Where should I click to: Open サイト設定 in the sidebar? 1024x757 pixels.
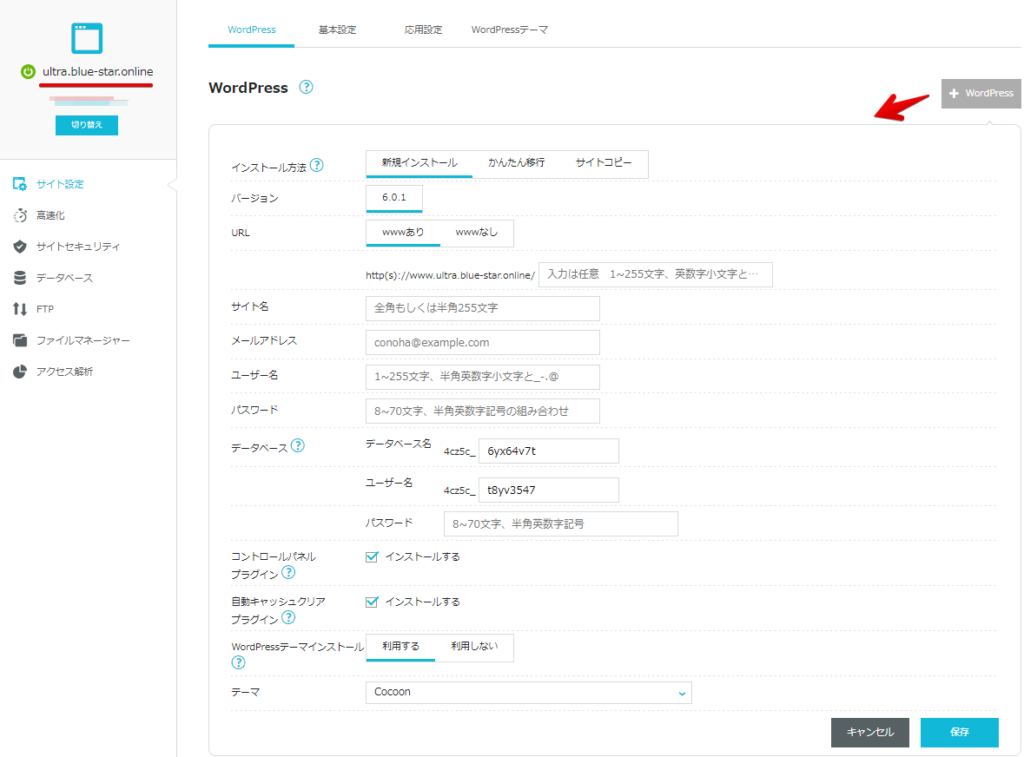(59, 184)
